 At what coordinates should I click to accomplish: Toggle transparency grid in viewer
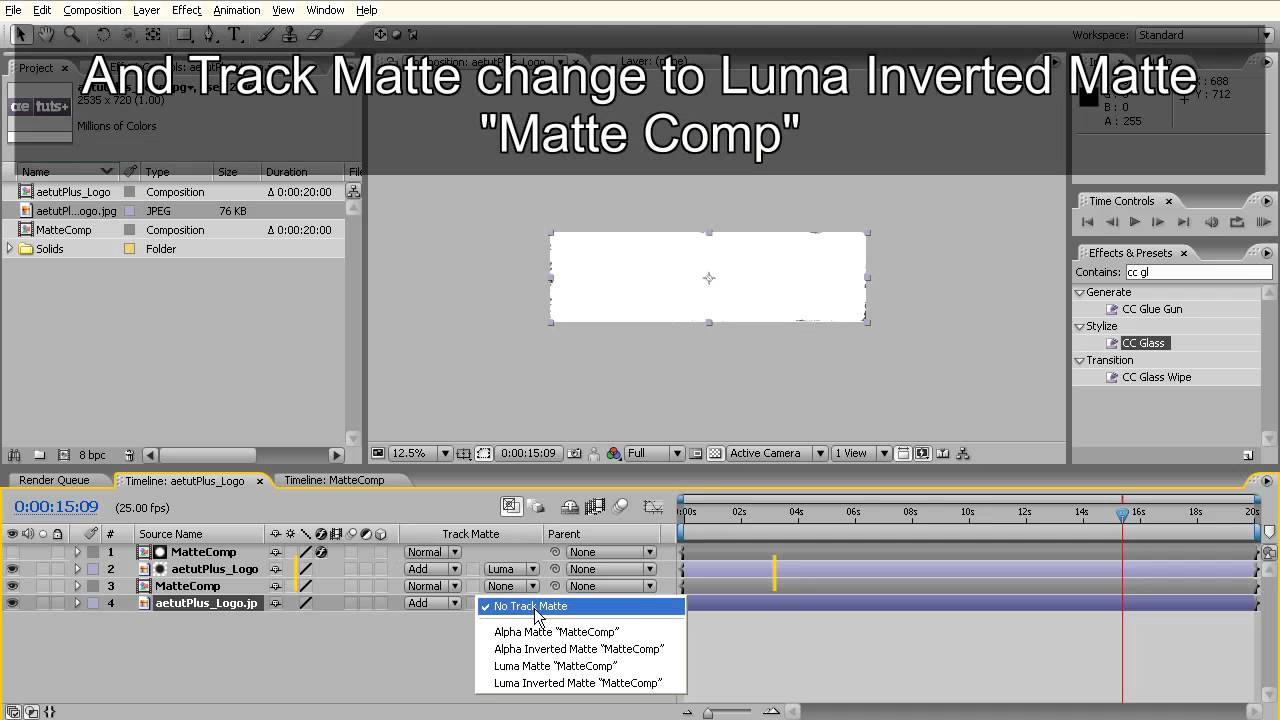[715, 453]
